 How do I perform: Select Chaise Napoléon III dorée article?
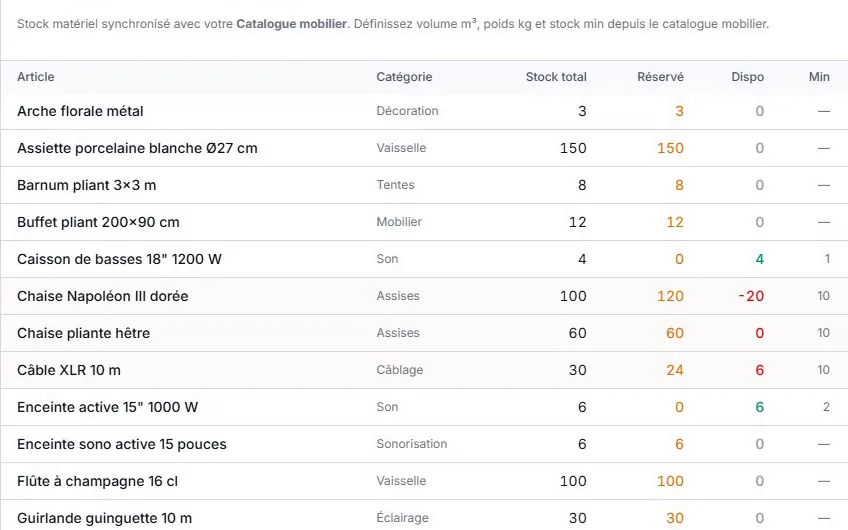coord(103,296)
